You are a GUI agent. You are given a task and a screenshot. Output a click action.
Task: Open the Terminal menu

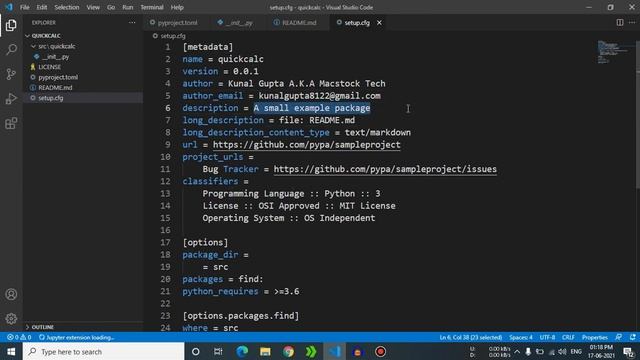coord(152,7)
